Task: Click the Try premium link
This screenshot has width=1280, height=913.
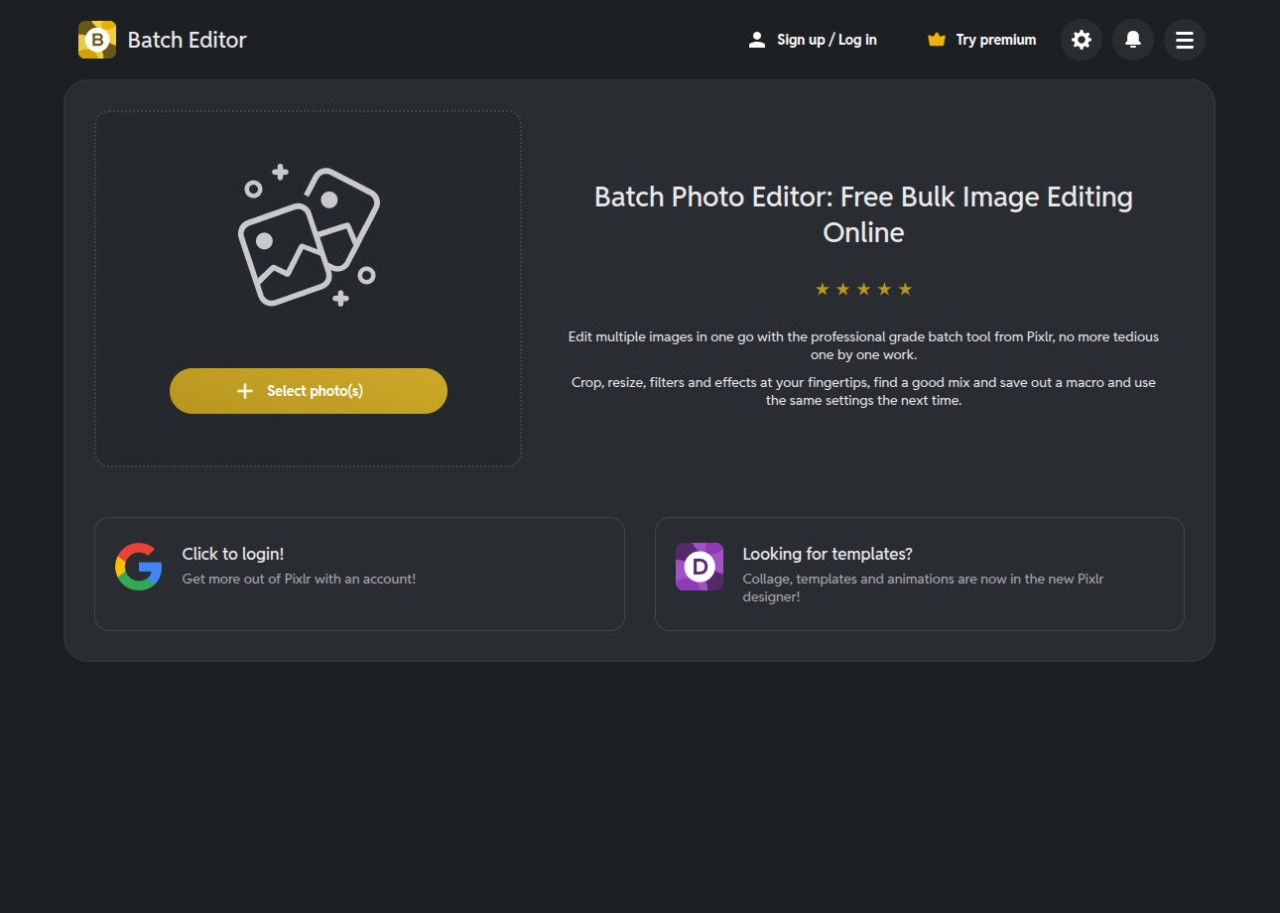Action: click(995, 40)
